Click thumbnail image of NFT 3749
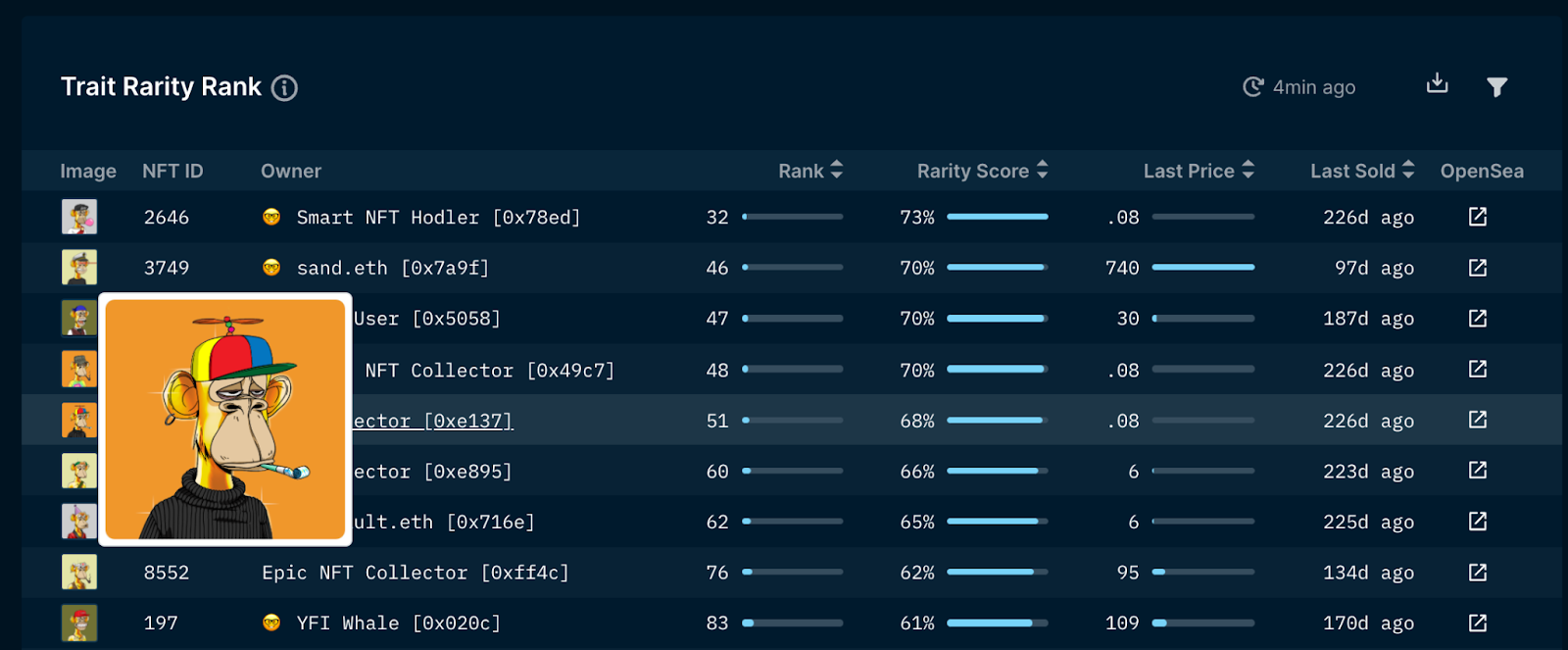This screenshot has width=1568, height=650. pos(79,268)
